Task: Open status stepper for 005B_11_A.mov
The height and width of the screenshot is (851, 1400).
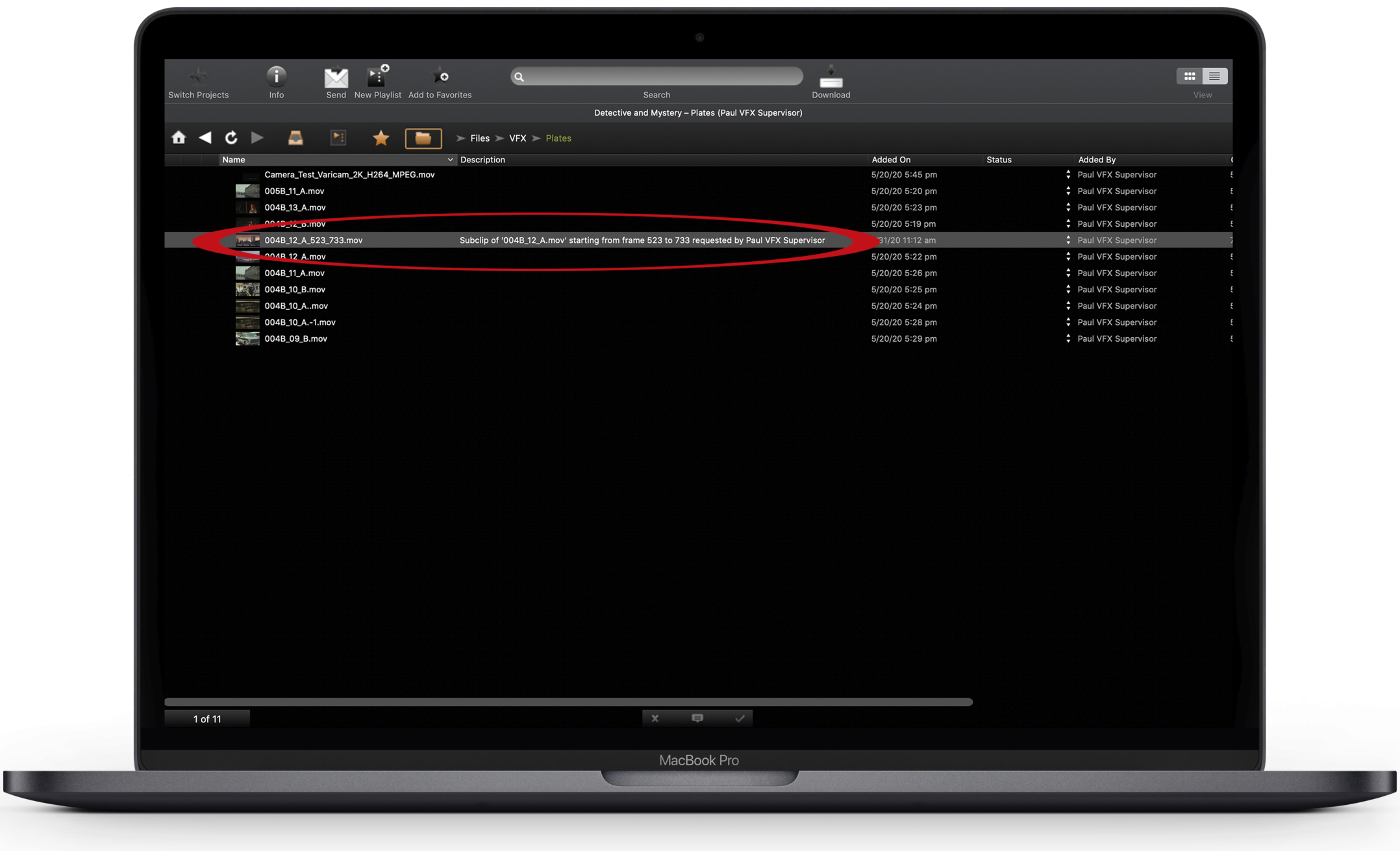Action: (1068, 191)
